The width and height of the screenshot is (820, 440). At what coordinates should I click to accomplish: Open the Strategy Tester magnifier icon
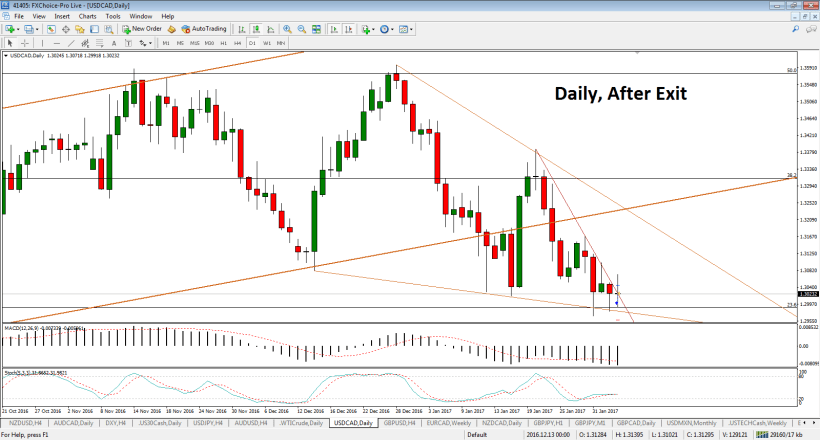point(108,29)
